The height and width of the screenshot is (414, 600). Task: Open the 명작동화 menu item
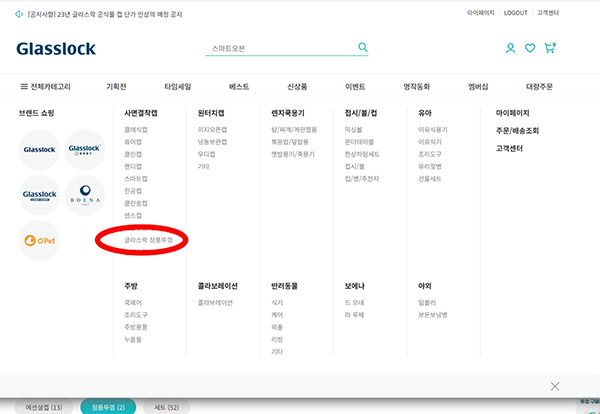tap(417, 86)
